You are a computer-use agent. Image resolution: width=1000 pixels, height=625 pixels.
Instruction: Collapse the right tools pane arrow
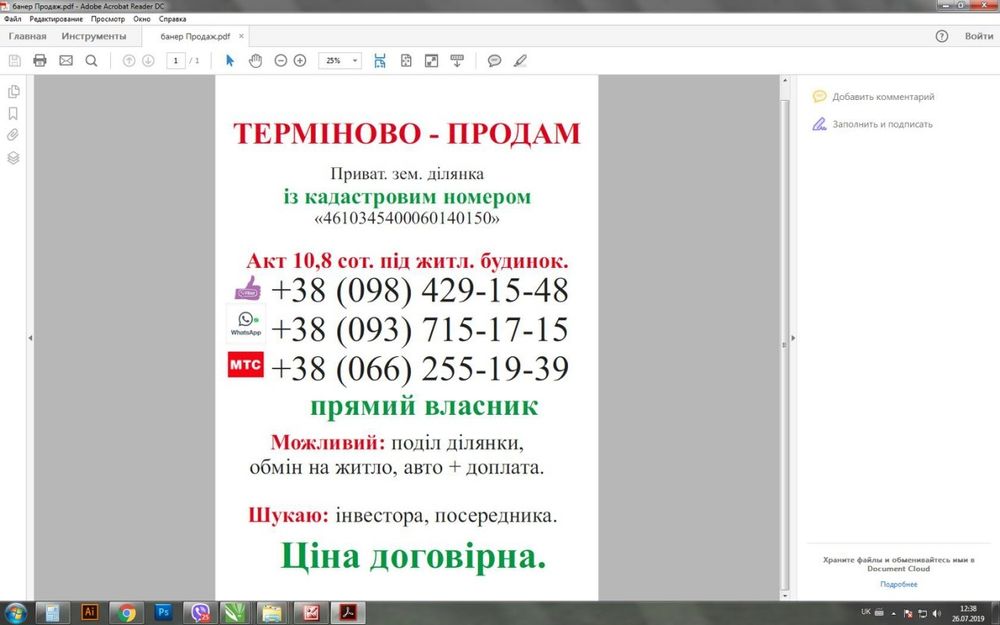(793, 338)
